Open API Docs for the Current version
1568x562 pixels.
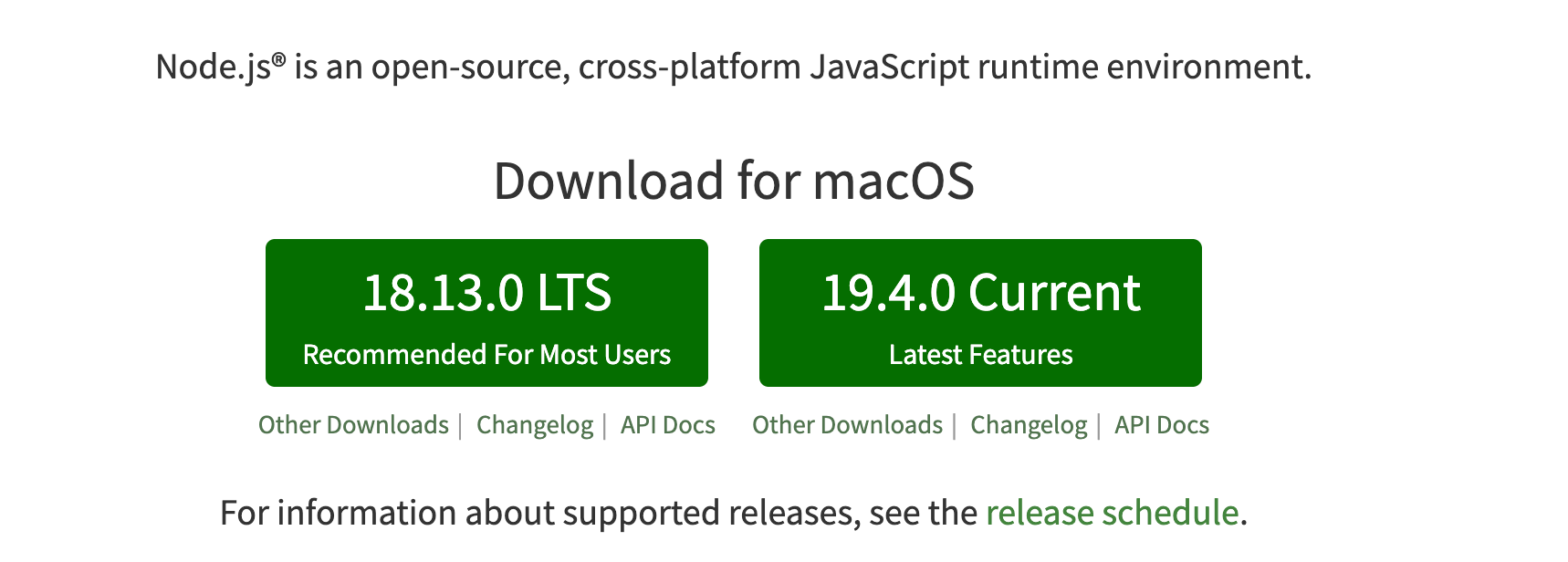[x=1162, y=425]
